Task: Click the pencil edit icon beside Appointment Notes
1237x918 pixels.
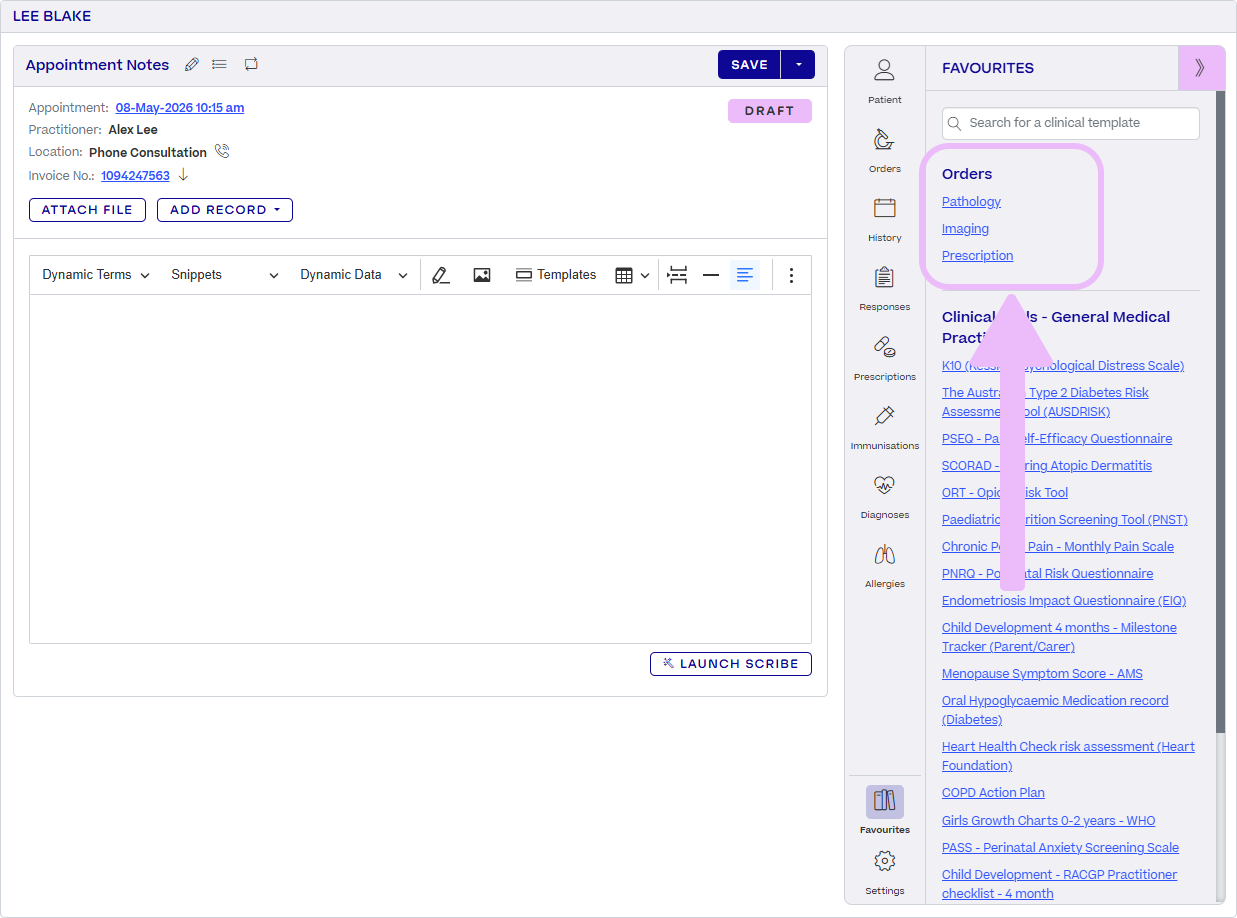Action: click(x=192, y=64)
